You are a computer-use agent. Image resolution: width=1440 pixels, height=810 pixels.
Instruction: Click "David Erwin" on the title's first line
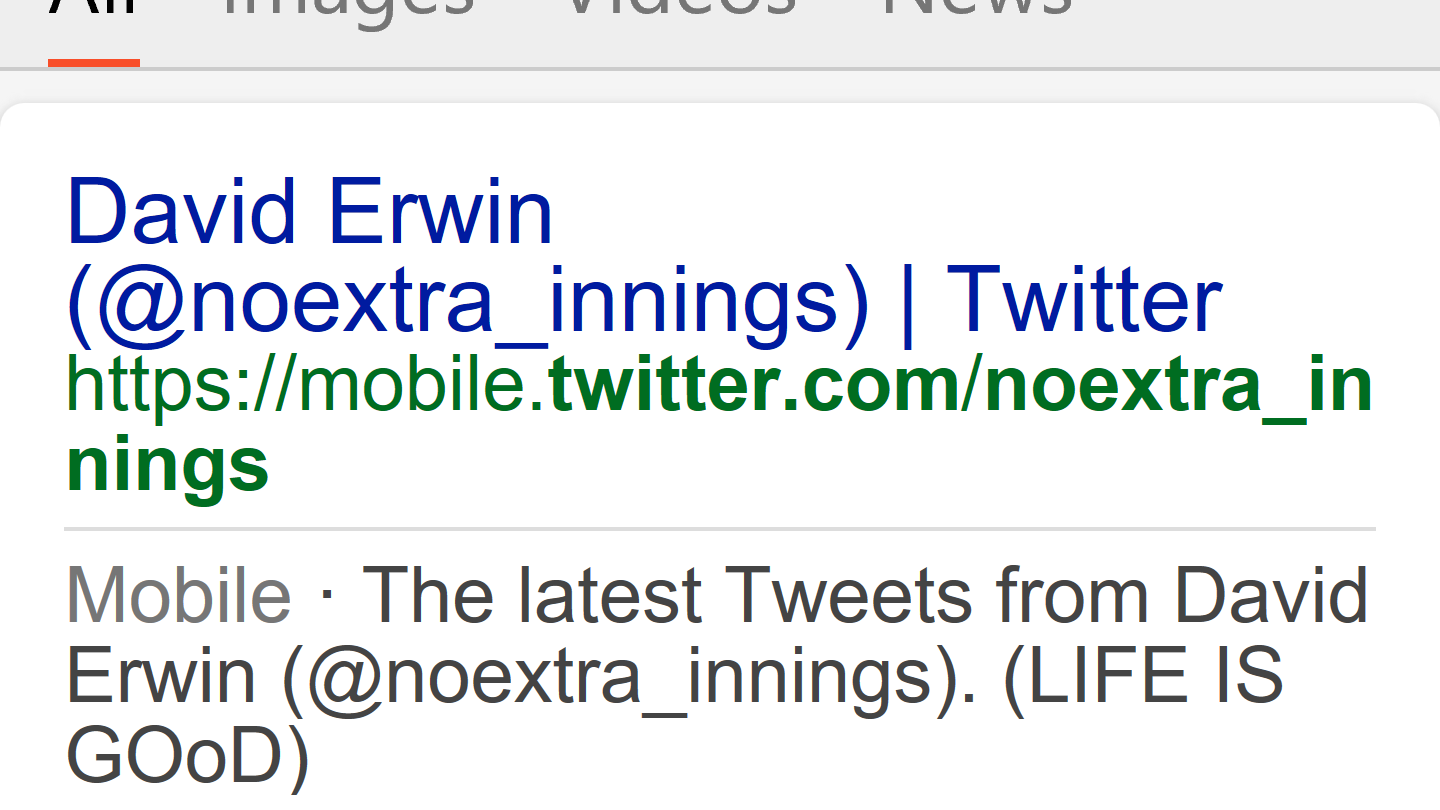(x=309, y=212)
